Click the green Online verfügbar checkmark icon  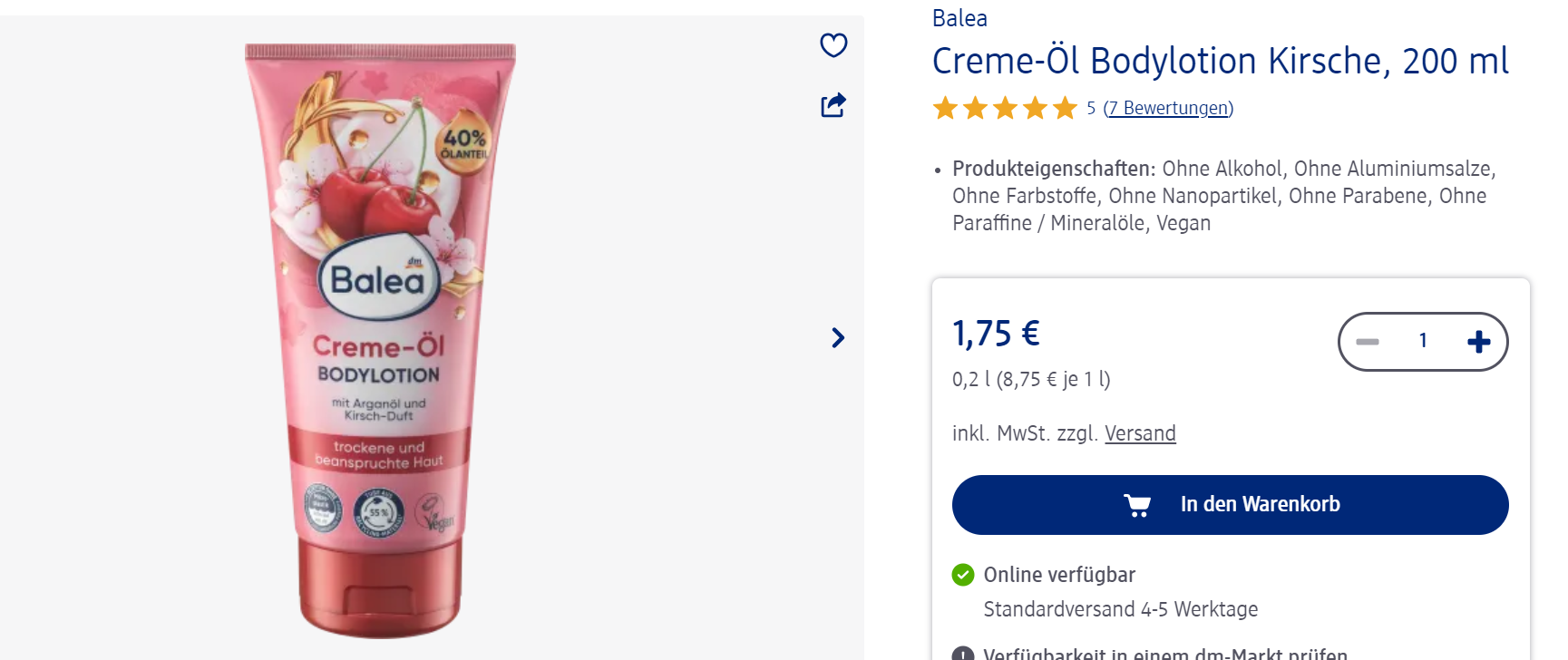963,575
